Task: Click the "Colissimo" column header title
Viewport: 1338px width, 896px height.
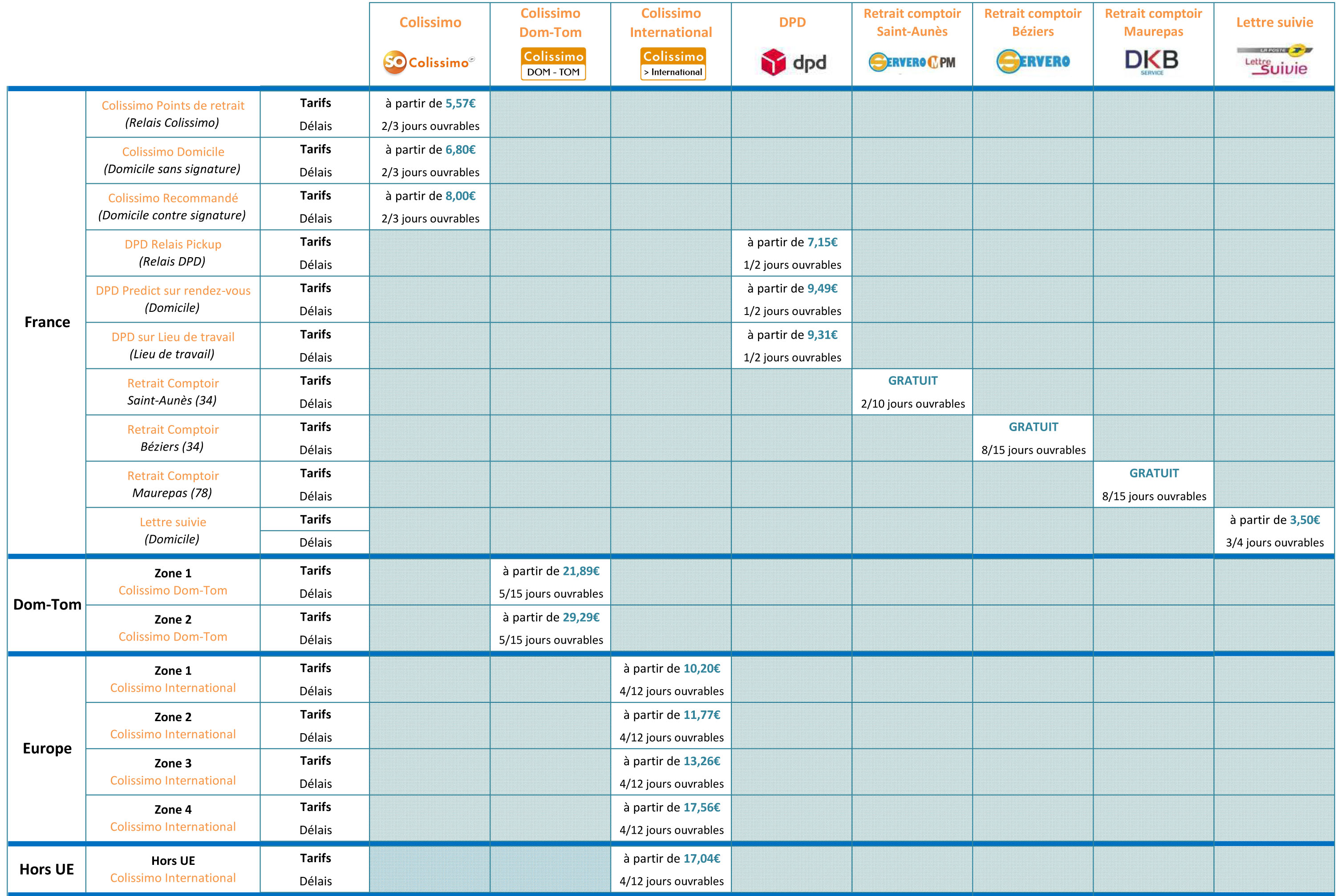Action: click(x=430, y=22)
